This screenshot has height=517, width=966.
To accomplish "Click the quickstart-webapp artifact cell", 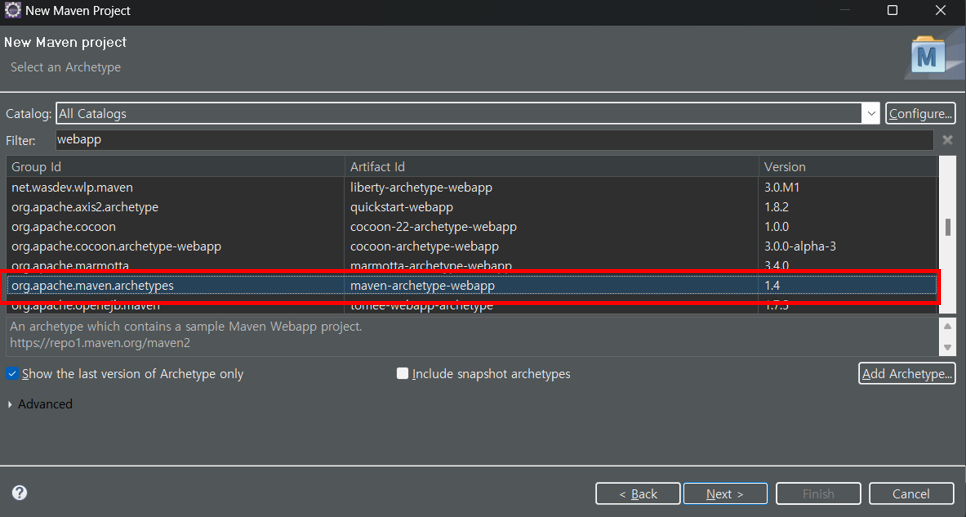I will pos(402,207).
